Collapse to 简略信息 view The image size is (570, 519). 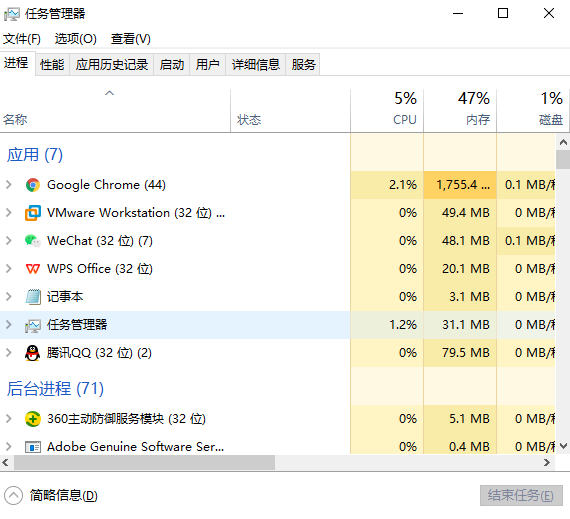pos(51,495)
